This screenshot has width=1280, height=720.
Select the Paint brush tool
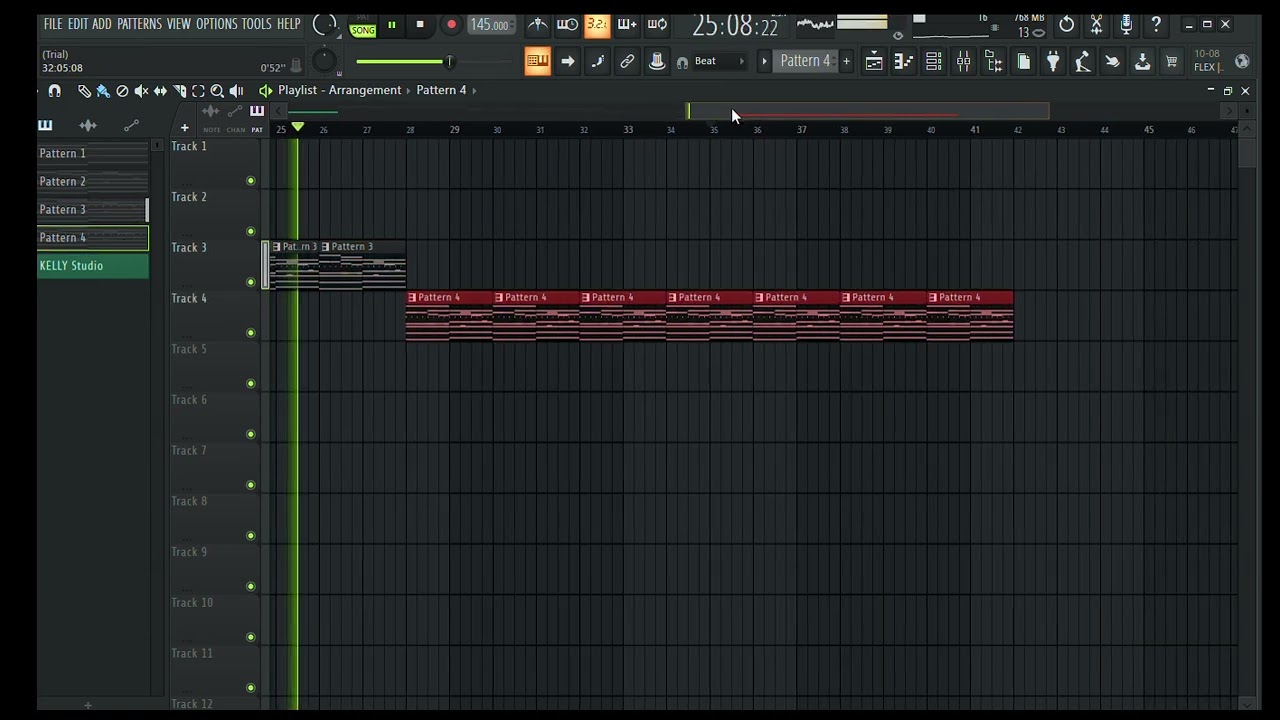pos(103,91)
